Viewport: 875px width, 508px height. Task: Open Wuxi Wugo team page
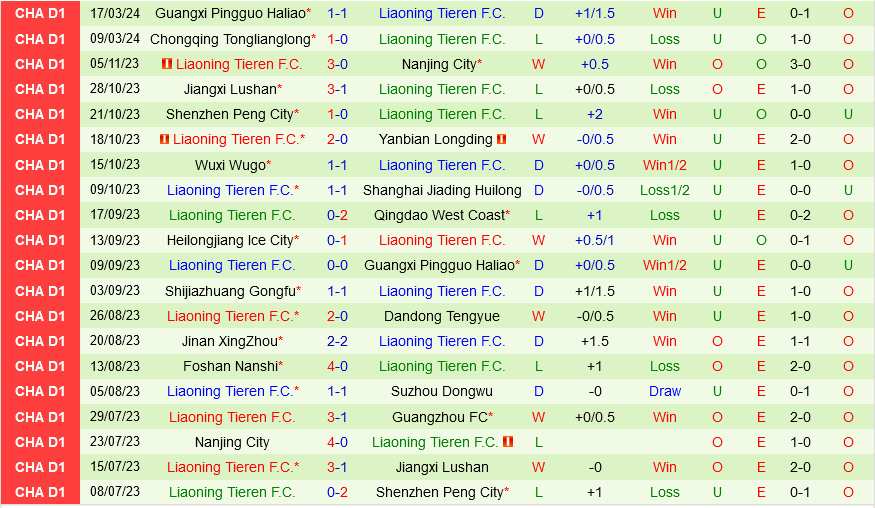(x=231, y=165)
